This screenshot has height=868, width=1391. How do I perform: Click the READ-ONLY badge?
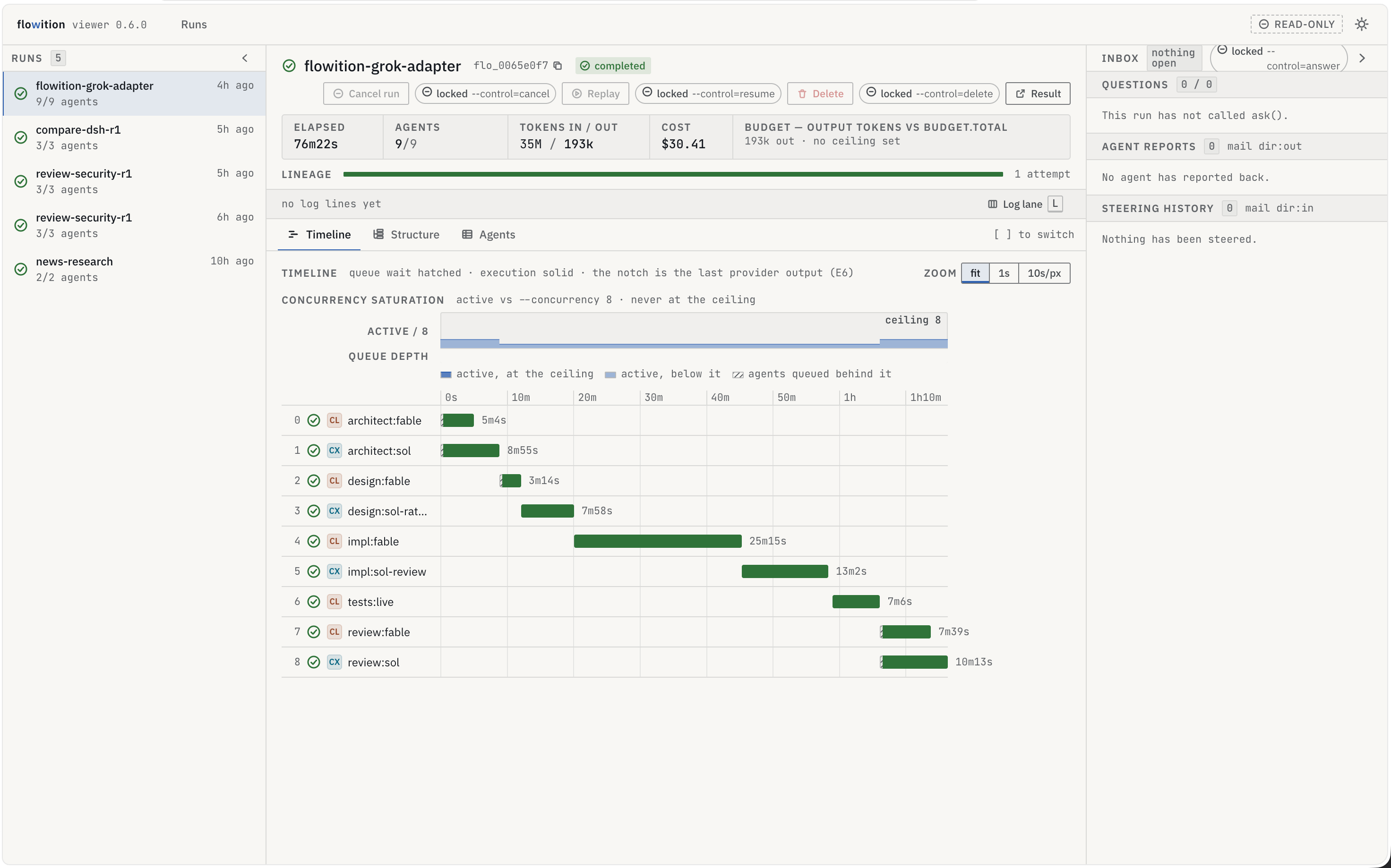pyautogui.click(x=1296, y=24)
